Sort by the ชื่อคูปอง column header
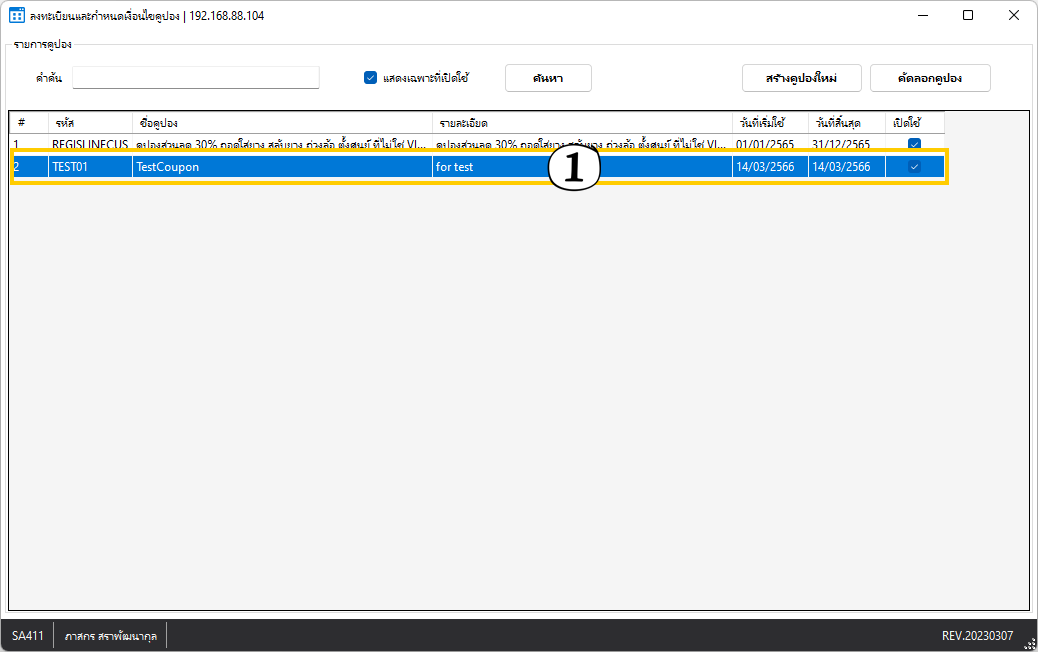 282,123
